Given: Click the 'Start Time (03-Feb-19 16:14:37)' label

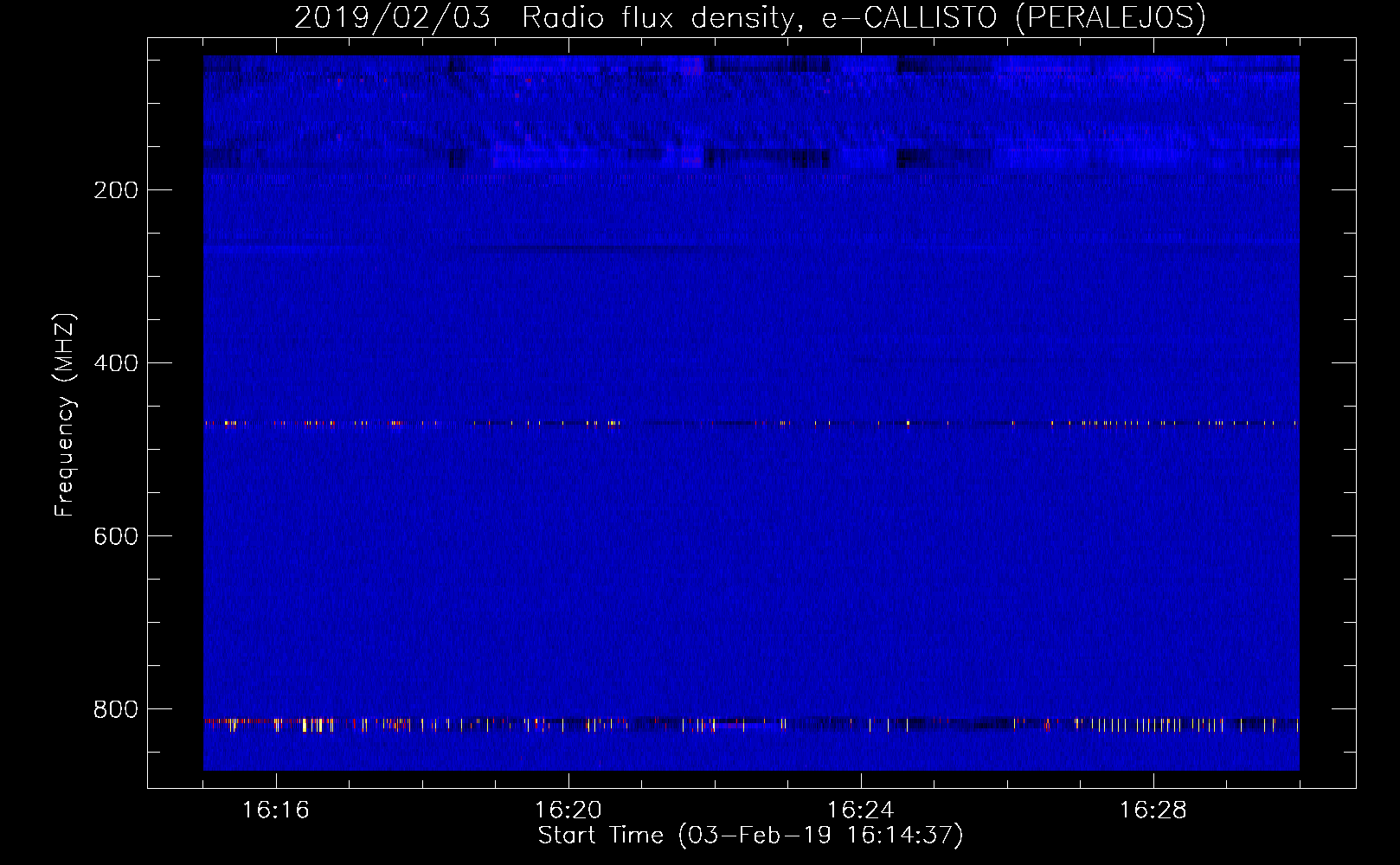Looking at the screenshot, I should [x=750, y=836].
